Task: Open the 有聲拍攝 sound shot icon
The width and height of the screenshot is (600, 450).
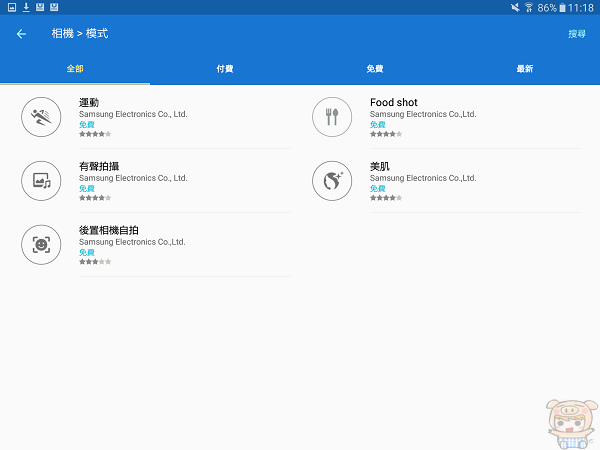Action: point(41,181)
